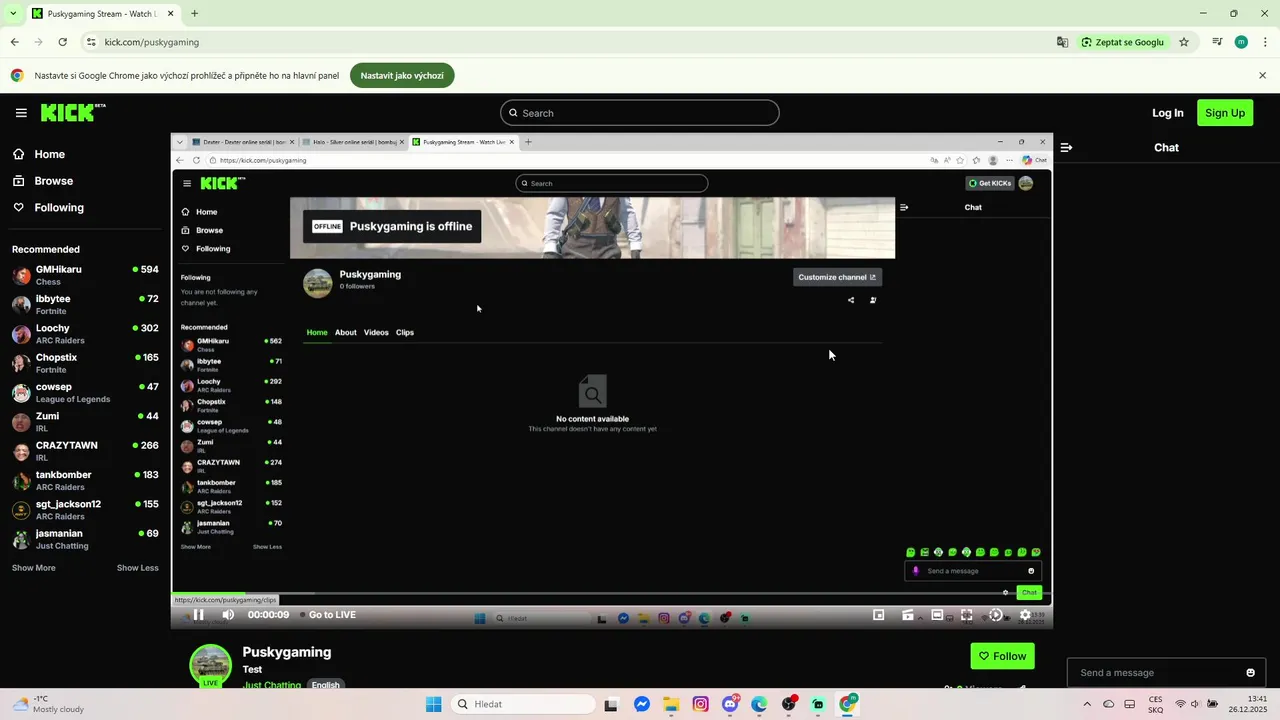Open recommended channel ibbytee

(85, 304)
